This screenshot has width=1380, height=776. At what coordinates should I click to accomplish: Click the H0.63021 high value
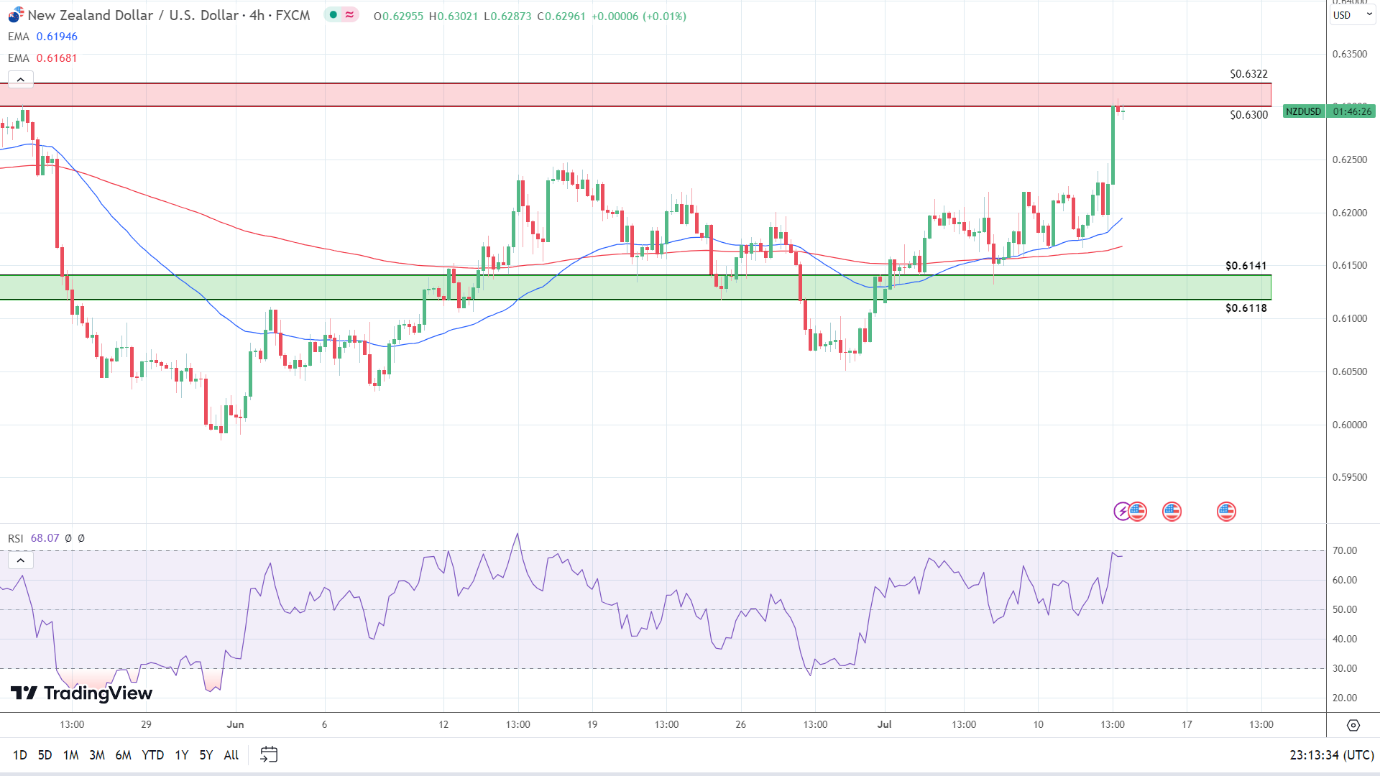coord(454,16)
